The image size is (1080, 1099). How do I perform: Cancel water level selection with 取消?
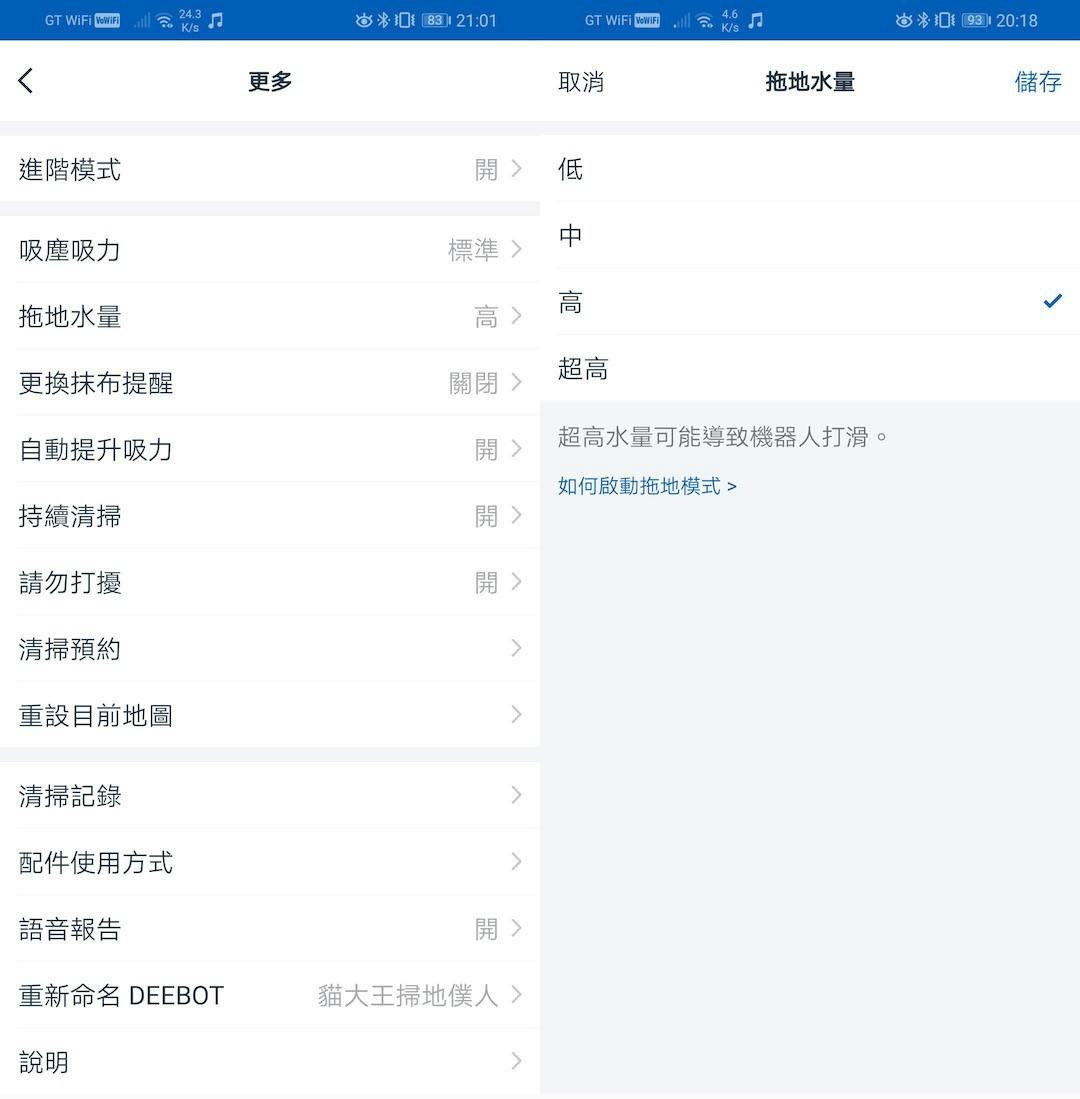tap(581, 82)
